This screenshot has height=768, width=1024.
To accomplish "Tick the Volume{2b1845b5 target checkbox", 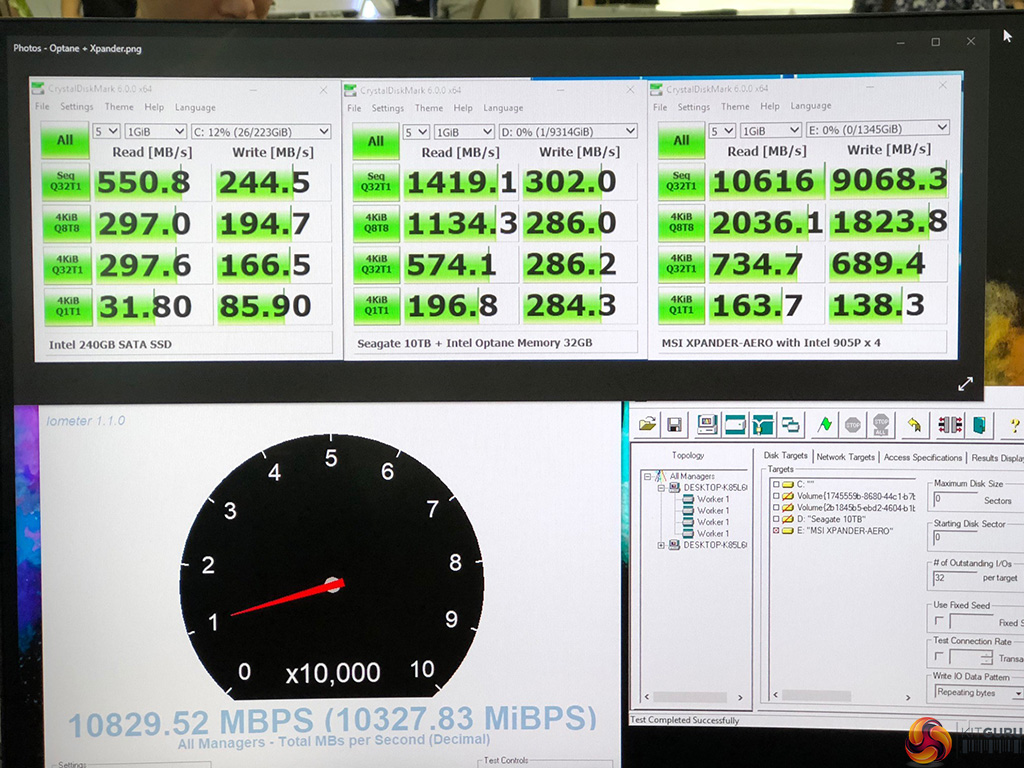I will point(775,507).
